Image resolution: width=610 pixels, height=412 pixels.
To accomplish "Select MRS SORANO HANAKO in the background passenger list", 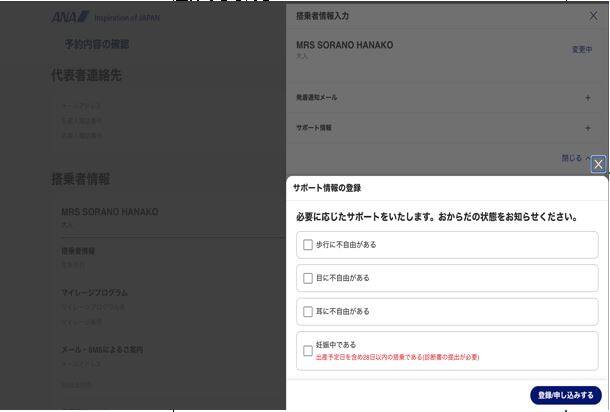I will (109, 212).
